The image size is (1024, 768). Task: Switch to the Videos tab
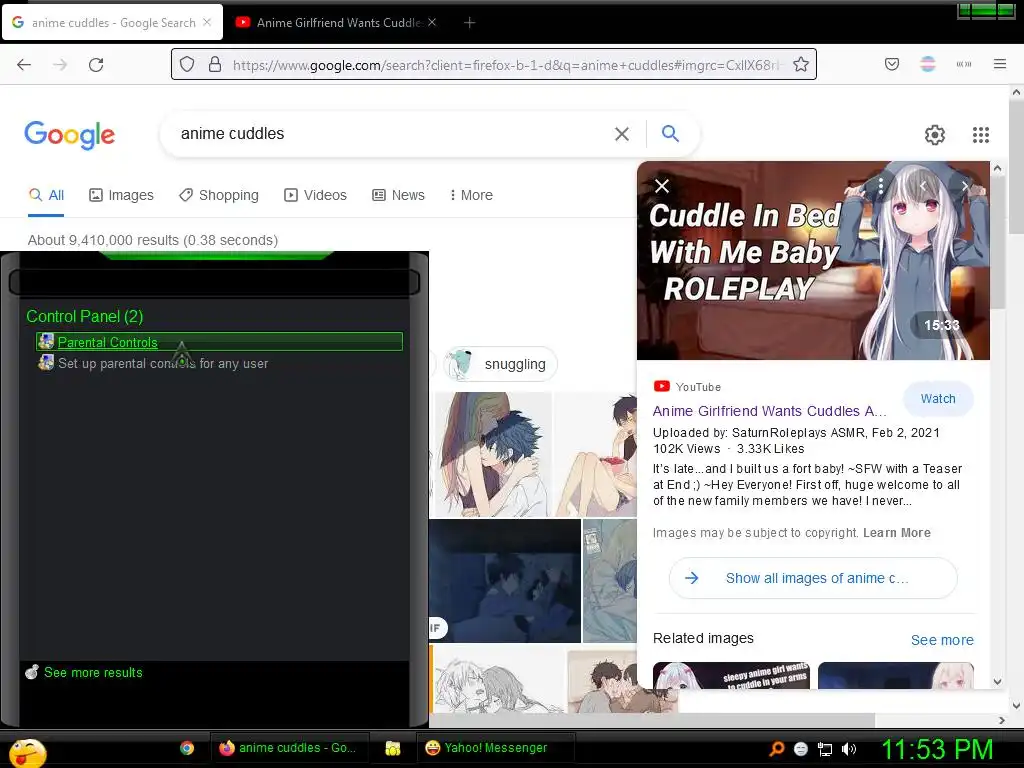[x=315, y=195]
